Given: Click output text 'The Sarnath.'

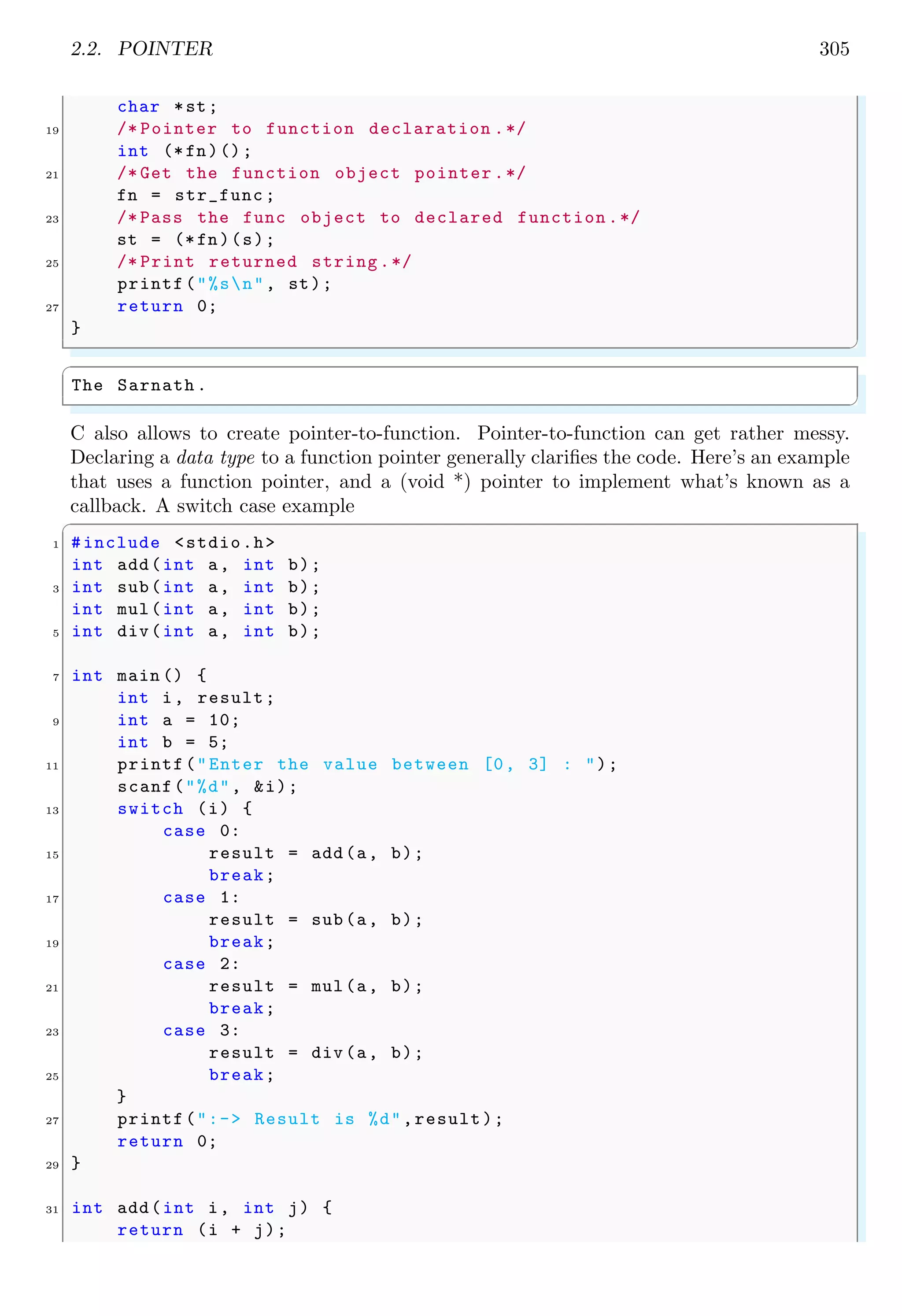Looking at the screenshot, I should pyautogui.click(x=138, y=385).
